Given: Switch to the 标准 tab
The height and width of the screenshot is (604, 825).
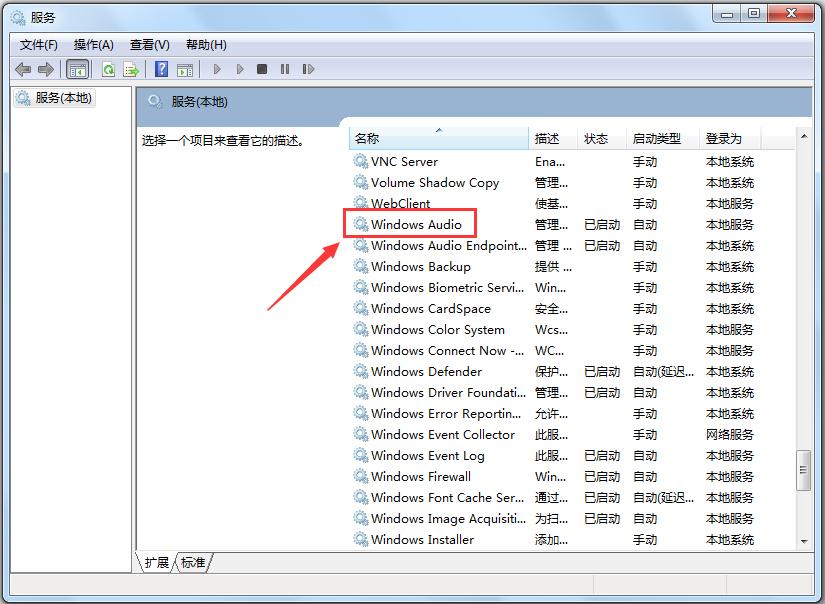Looking at the screenshot, I should 193,563.
